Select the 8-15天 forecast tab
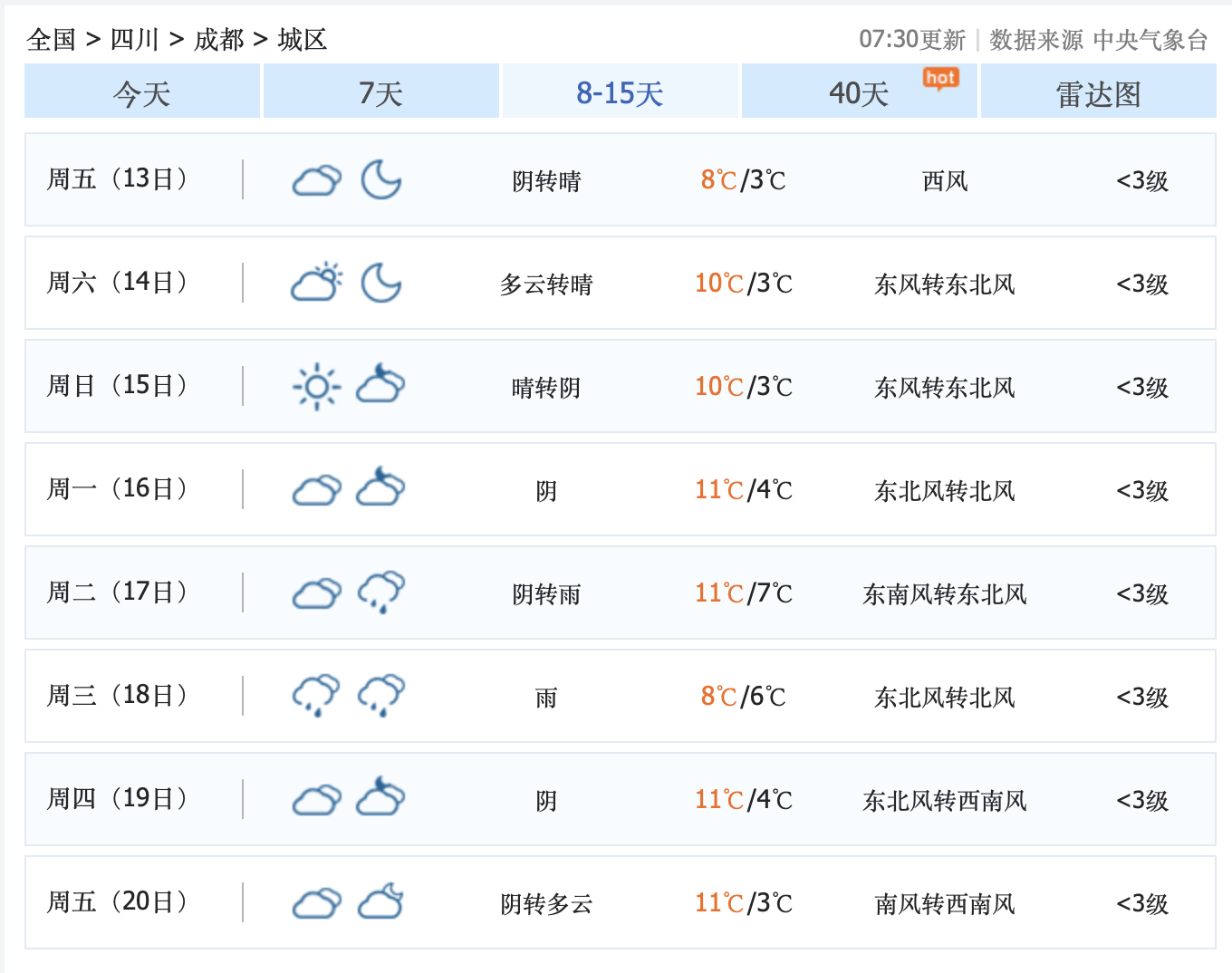 click(621, 92)
